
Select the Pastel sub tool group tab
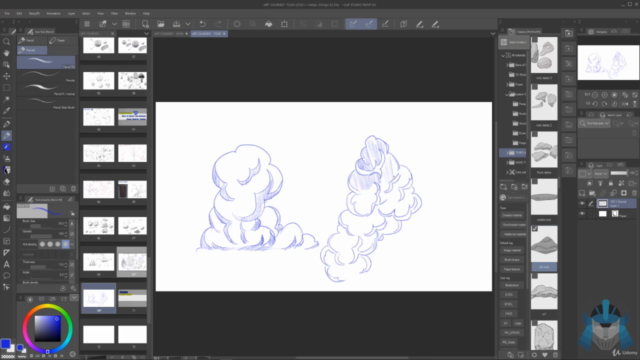pos(61,40)
